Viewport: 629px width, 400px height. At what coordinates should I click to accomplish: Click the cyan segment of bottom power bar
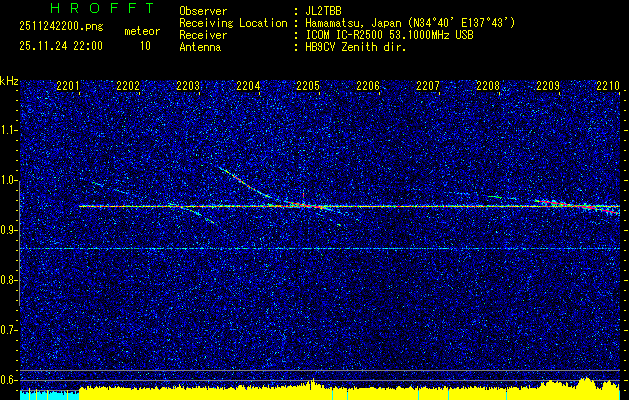(48, 394)
